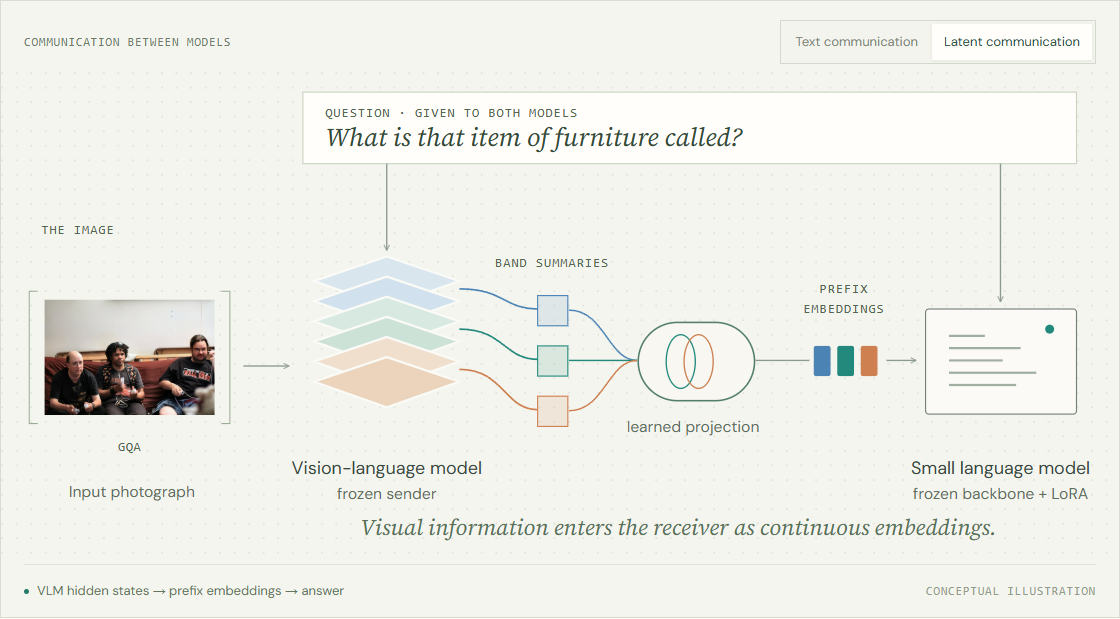Select the orange band summary square
Screen dimensions: 1120x619
coord(552,411)
